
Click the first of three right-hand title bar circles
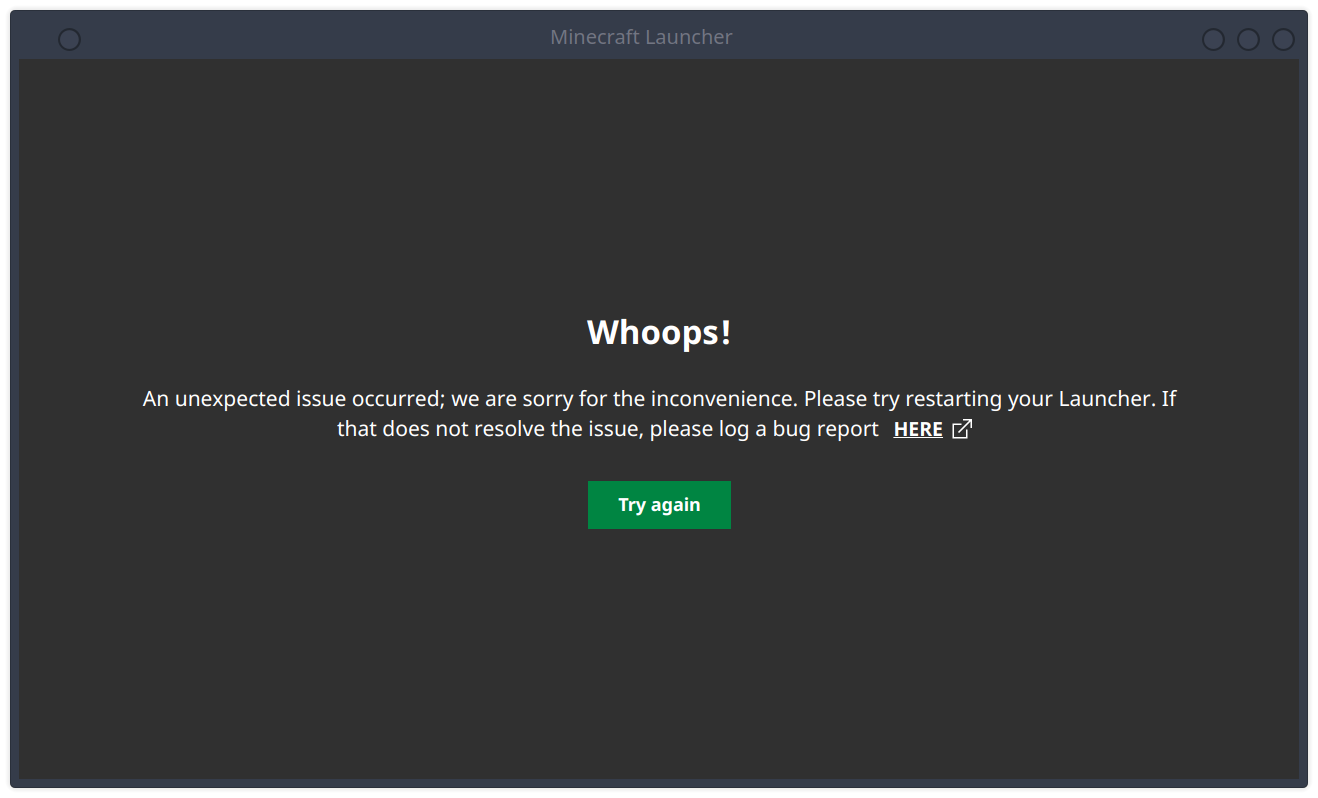(x=1213, y=39)
